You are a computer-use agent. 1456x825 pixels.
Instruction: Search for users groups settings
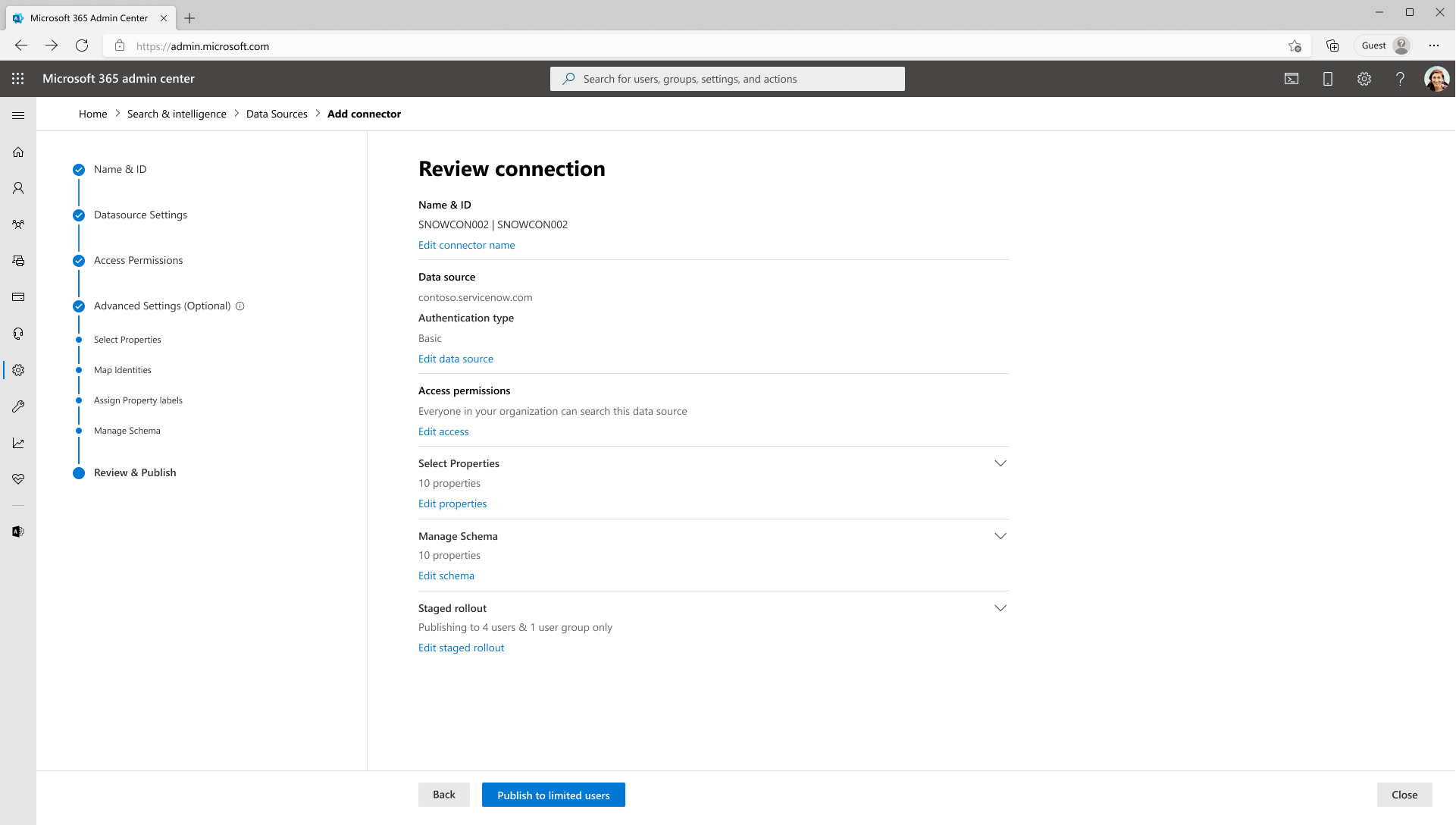[727, 78]
